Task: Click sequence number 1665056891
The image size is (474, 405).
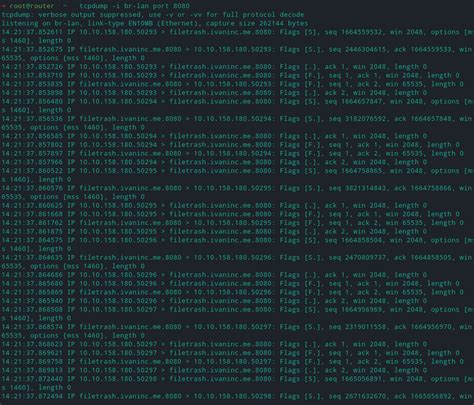Action: coord(361,379)
